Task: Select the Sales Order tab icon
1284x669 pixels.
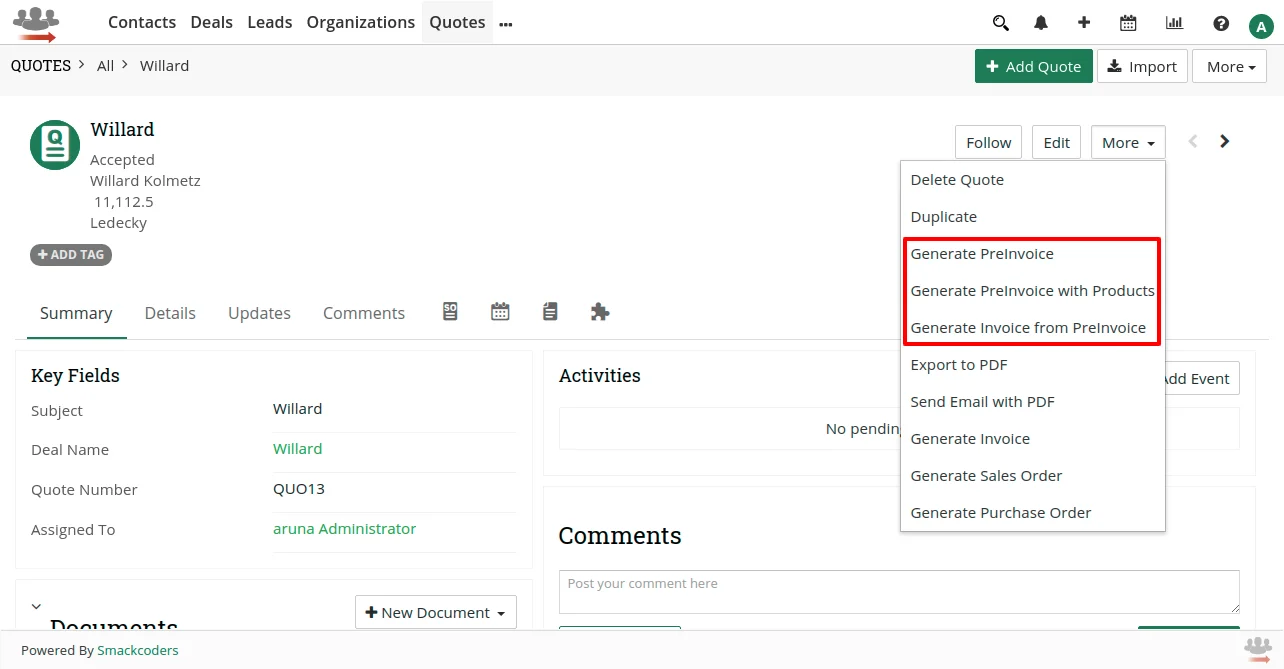Action: (449, 312)
